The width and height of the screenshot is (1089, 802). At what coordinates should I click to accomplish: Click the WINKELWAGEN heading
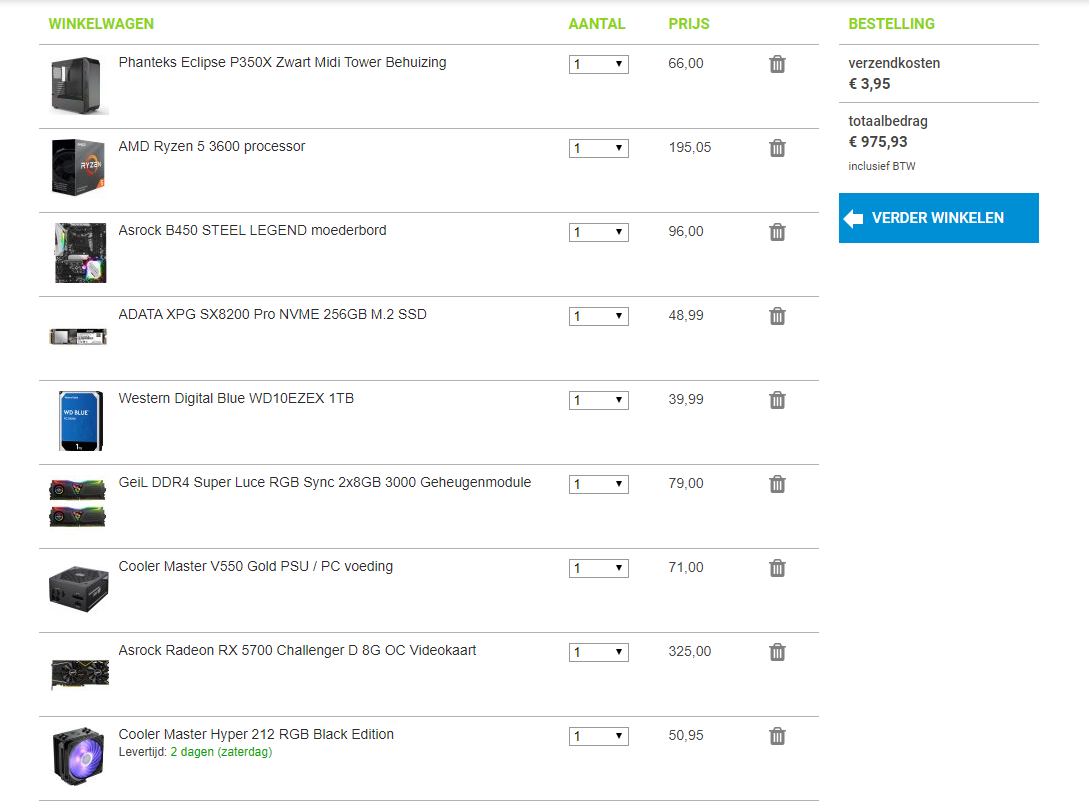pyautogui.click(x=101, y=24)
